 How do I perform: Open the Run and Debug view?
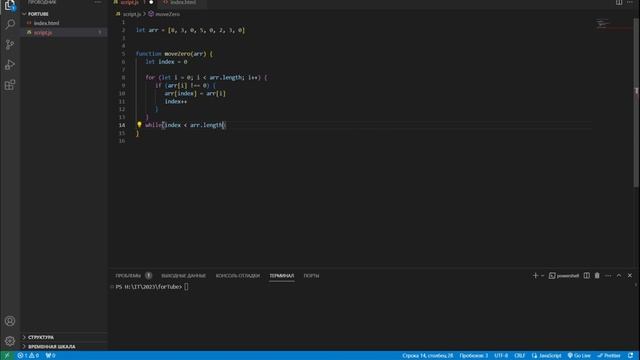(10, 64)
